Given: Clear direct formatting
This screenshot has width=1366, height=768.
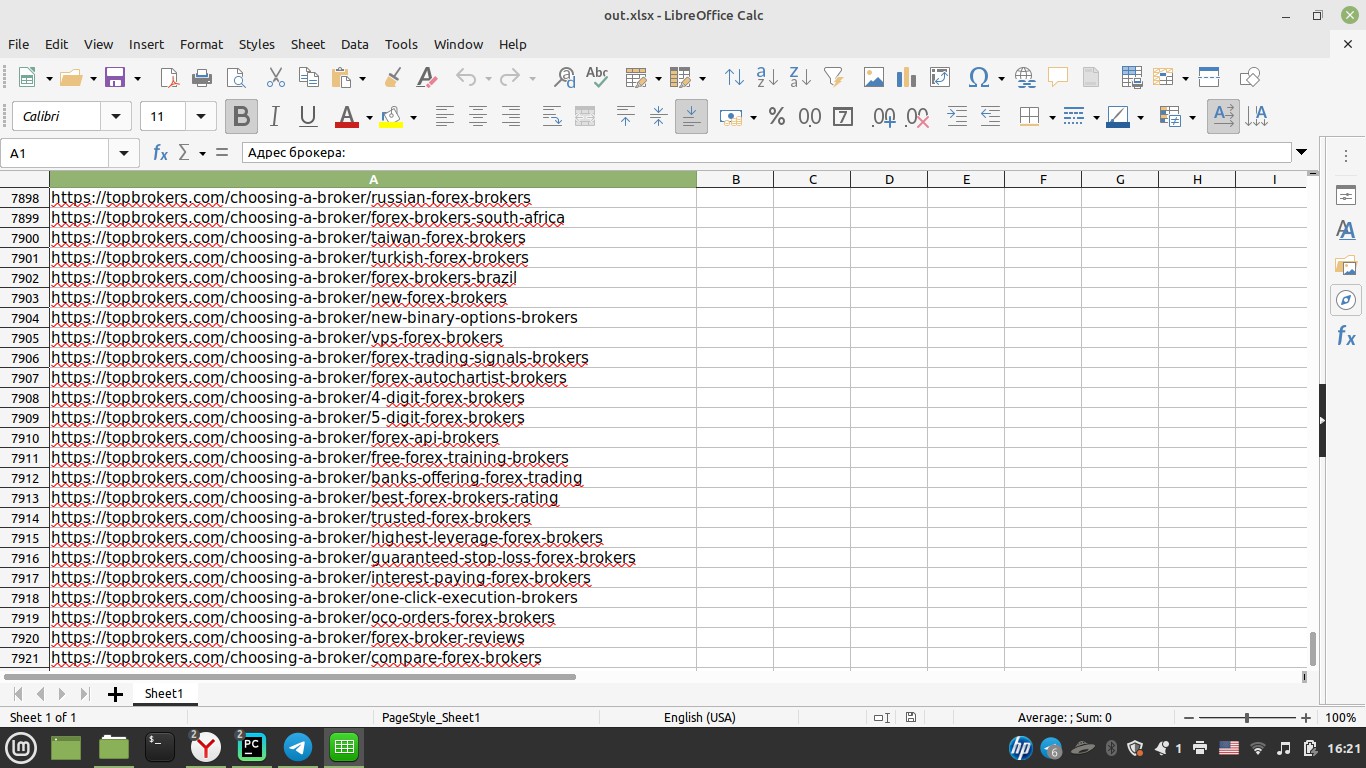Looking at the screenshot, I should [x=426, y=78].
